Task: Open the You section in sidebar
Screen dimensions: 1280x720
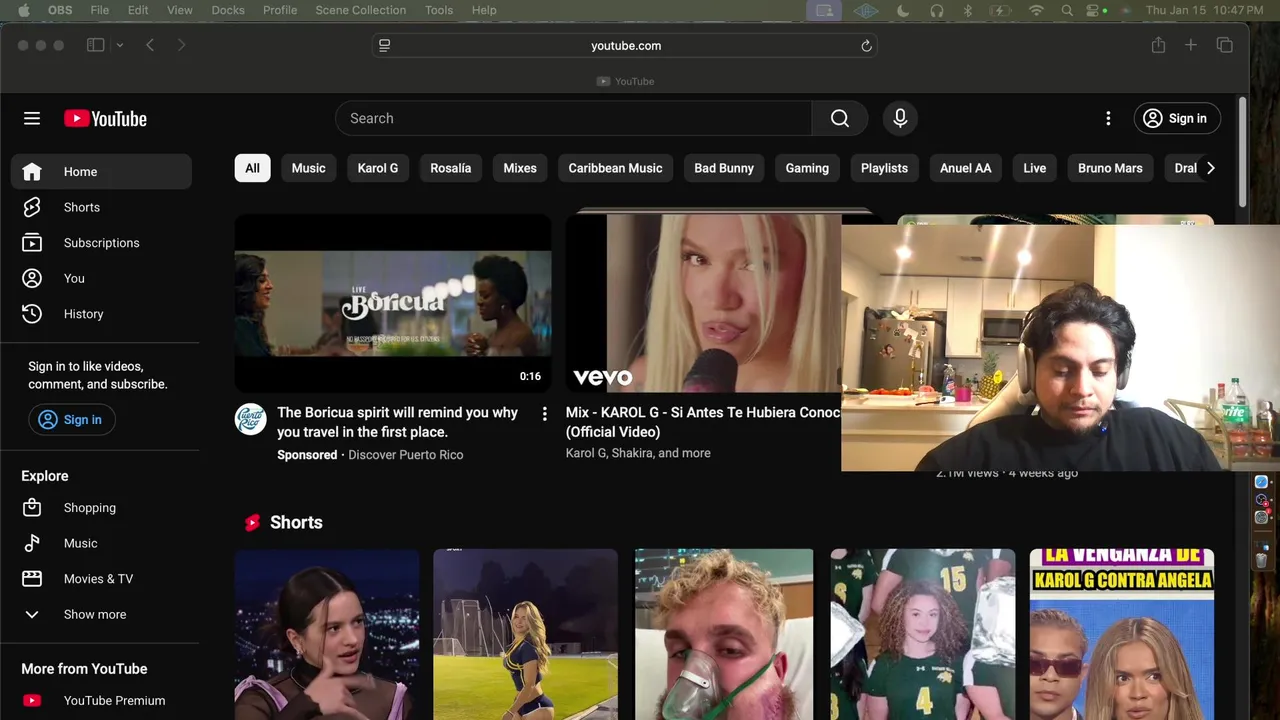Action: [101, 278]
